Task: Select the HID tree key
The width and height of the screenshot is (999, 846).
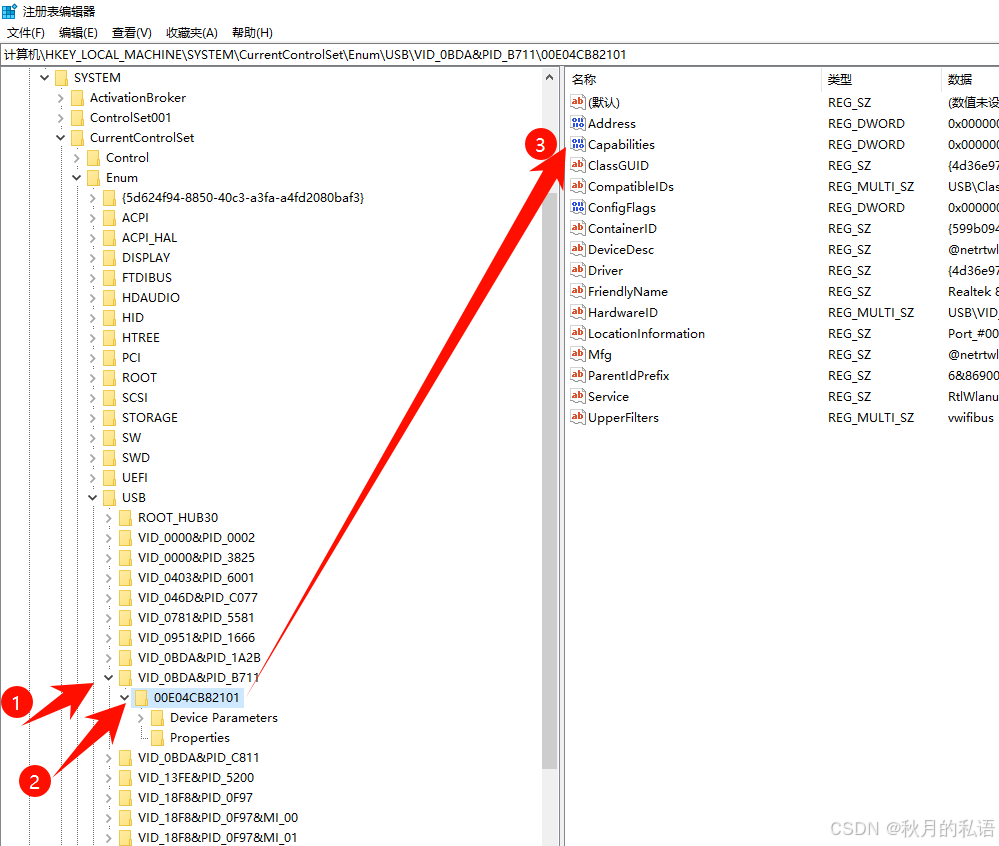Action: pos(133,318)
